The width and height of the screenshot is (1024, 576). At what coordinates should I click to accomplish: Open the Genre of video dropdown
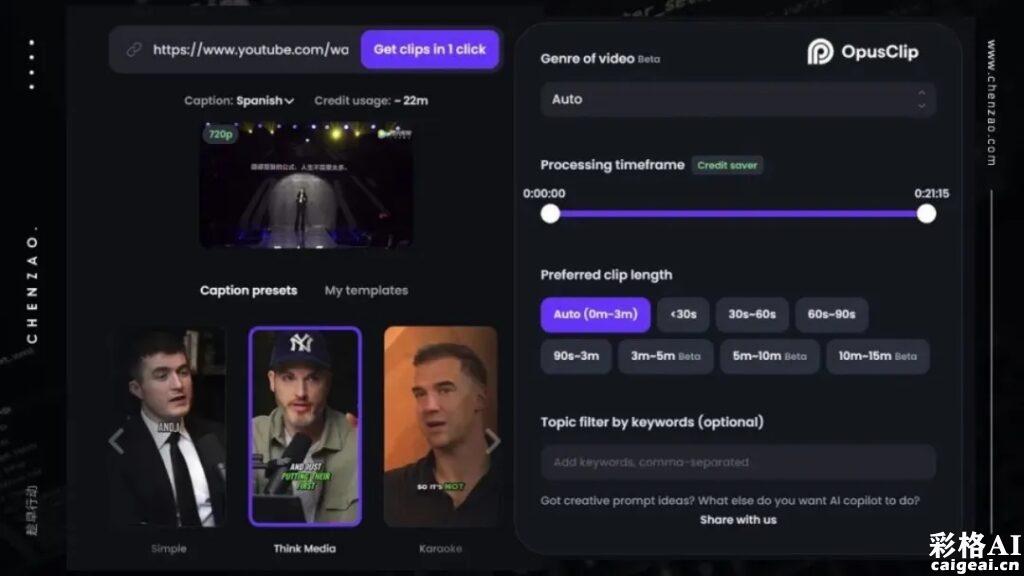[x=738, y=99]
